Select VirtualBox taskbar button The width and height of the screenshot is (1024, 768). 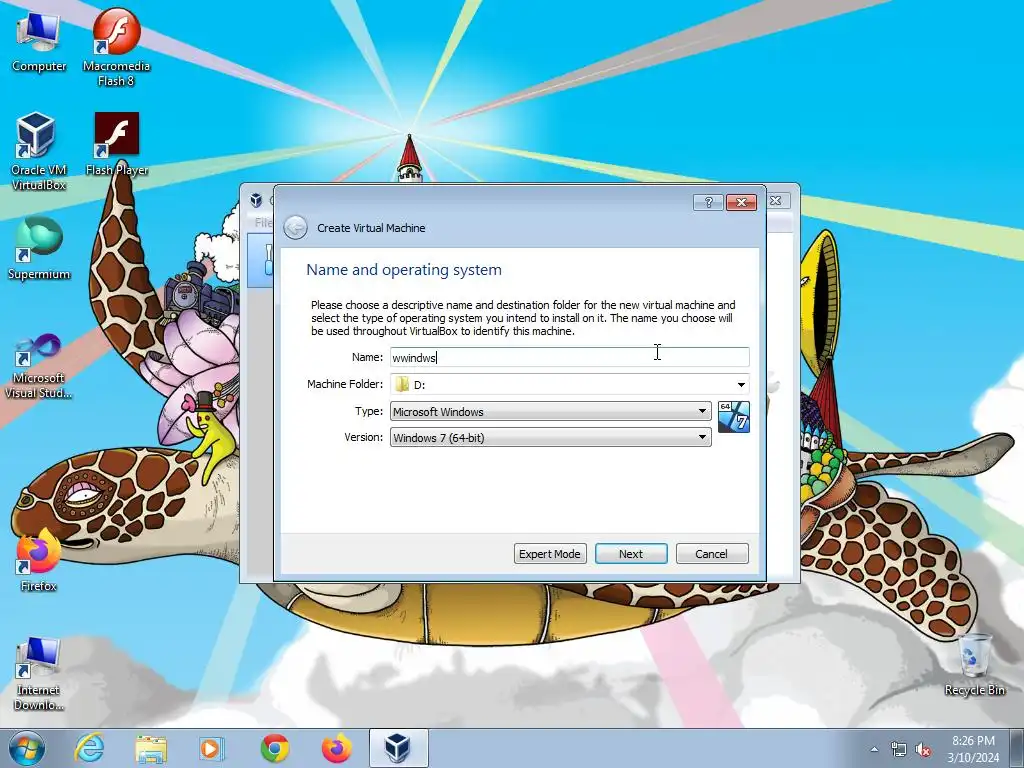398,748
